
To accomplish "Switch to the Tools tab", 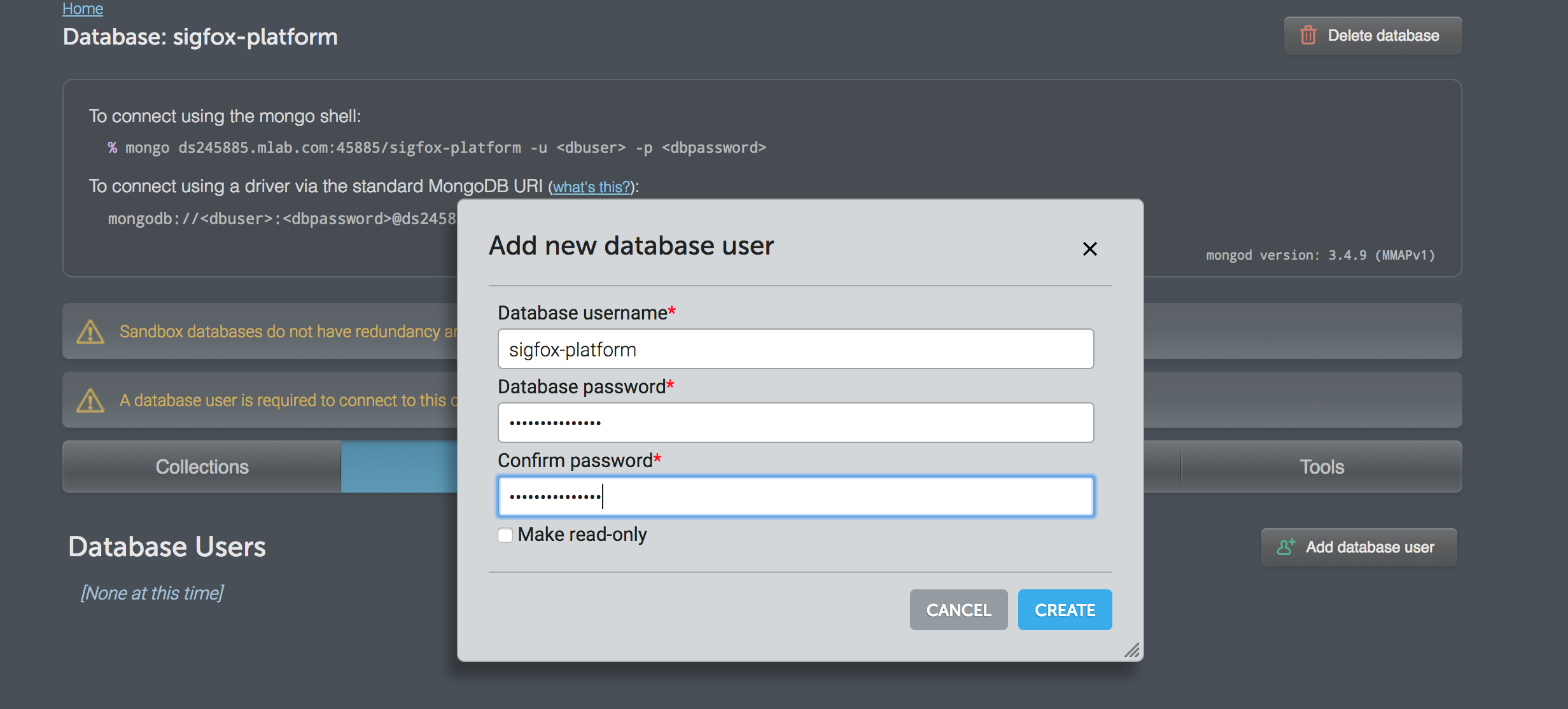I will click(1321, 467).
